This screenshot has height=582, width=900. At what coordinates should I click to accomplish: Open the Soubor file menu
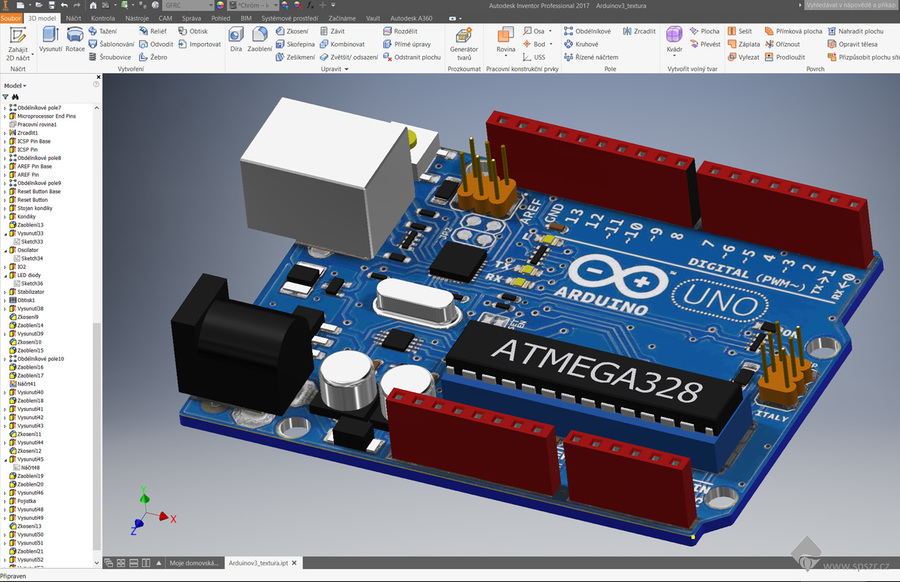(x=11, y=18)
